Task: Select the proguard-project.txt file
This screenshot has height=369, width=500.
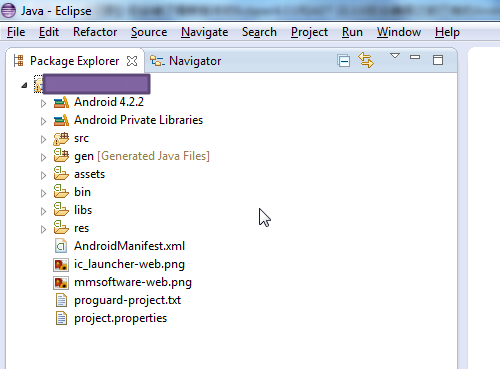Action: click(127, 300)
